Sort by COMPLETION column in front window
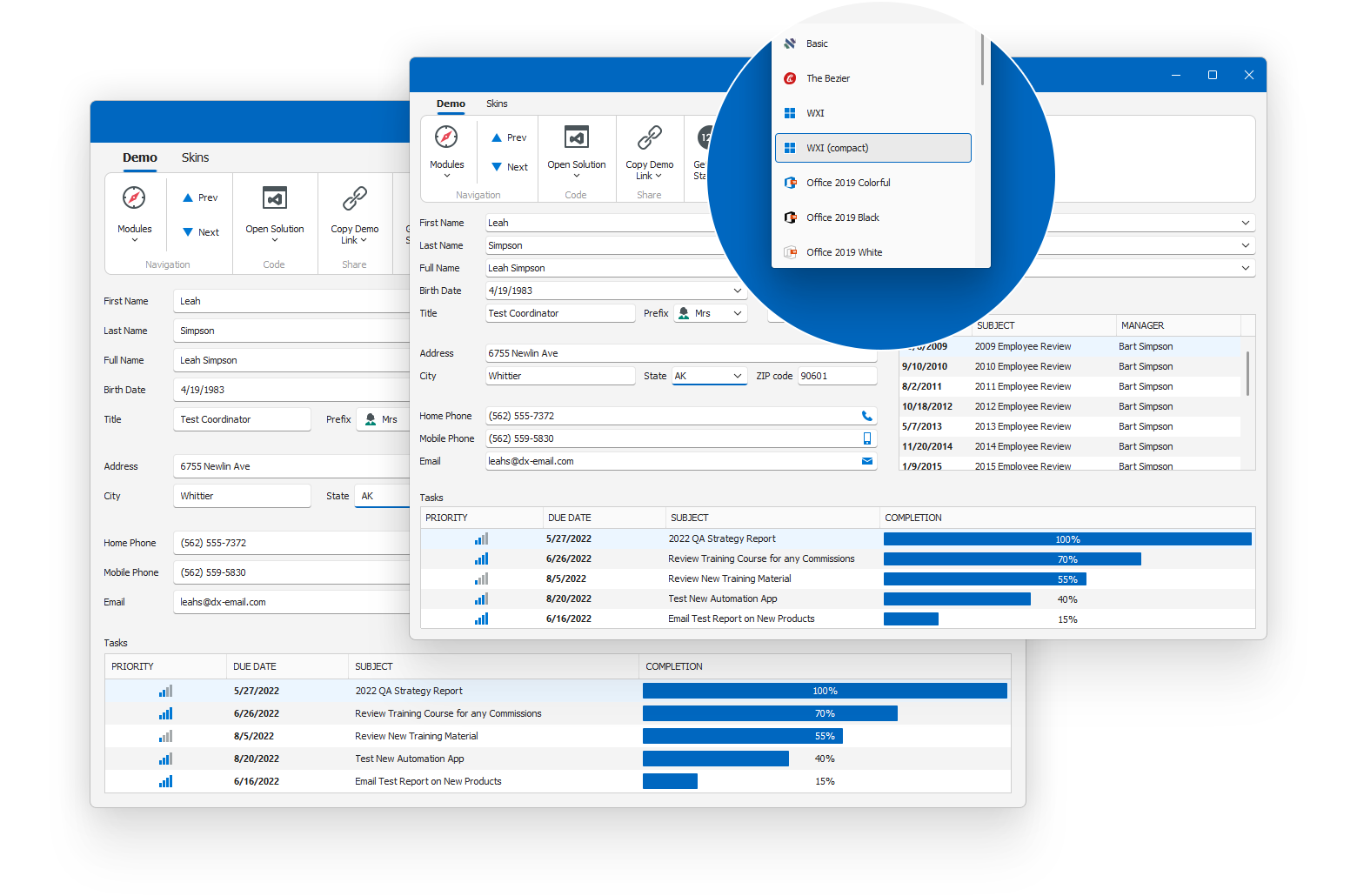The width and height of the screenshot is (1357, 896). (1067, 518)
